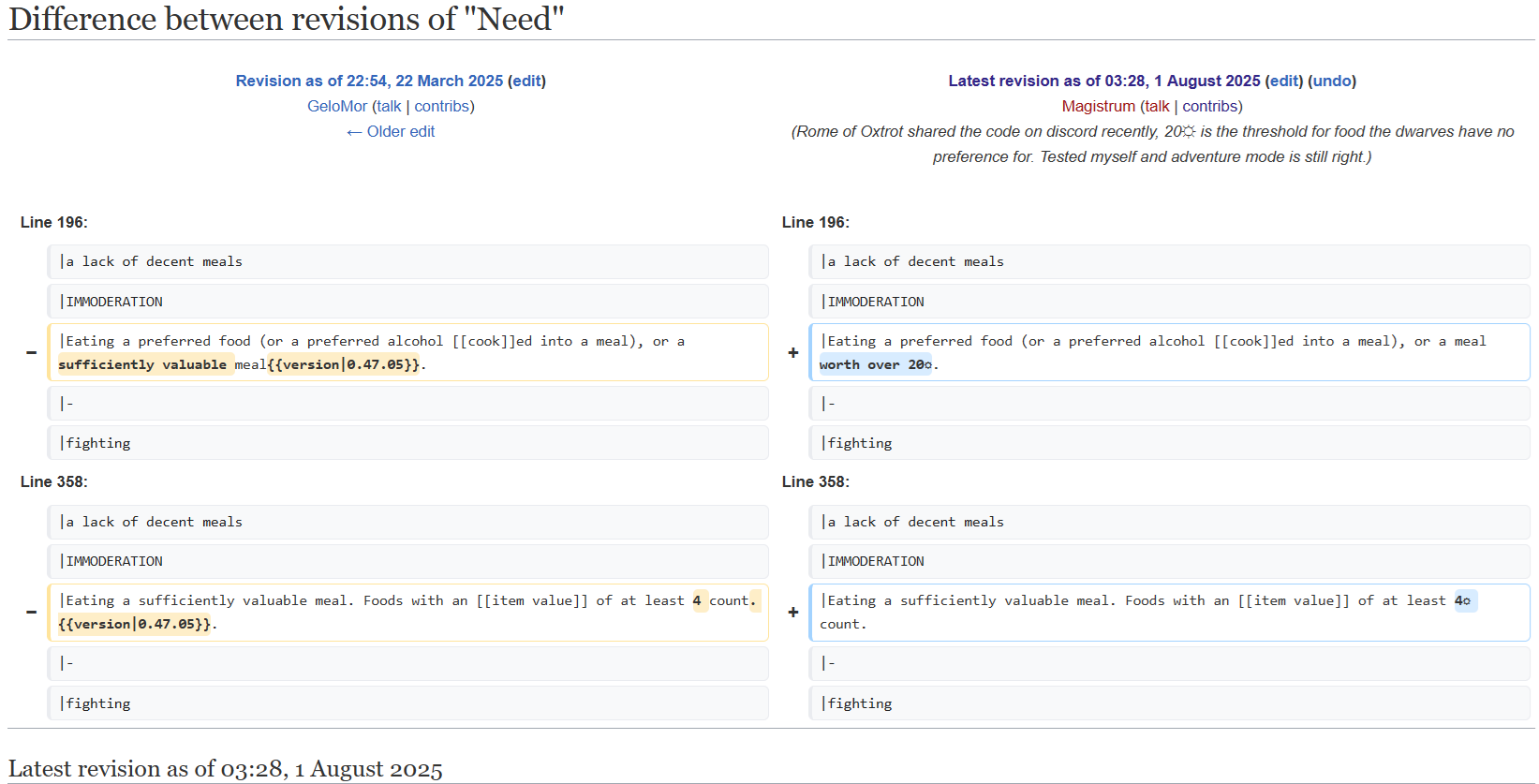Open Magistrum's user page
Viewport: 1539px width, 784px height.
(x=1098, y=106)
